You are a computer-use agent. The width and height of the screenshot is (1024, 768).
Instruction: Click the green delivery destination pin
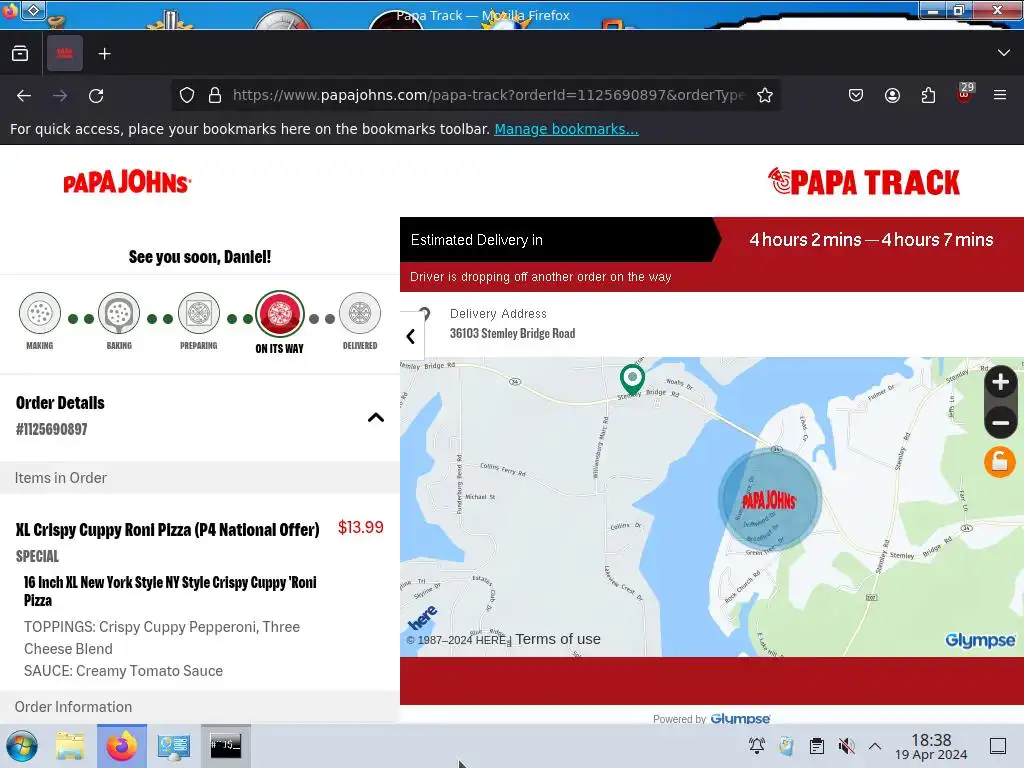[632, 379]
